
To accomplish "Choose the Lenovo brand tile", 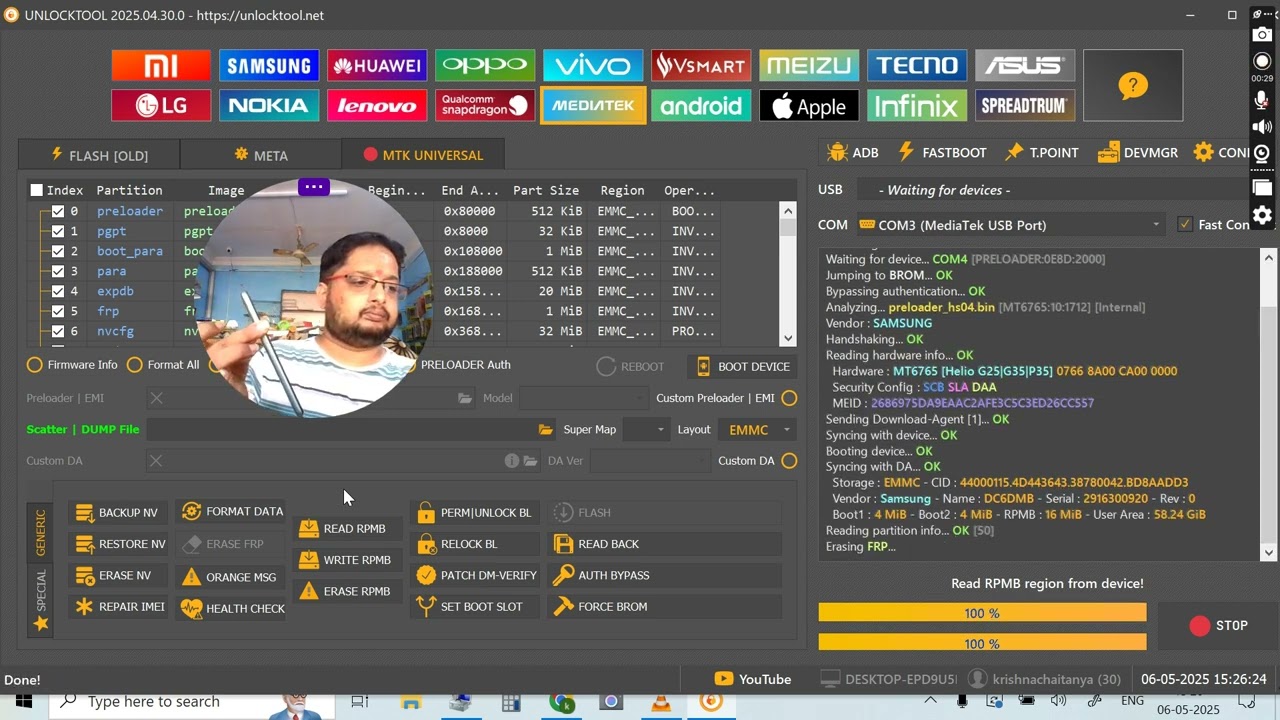I will (377, 105).
